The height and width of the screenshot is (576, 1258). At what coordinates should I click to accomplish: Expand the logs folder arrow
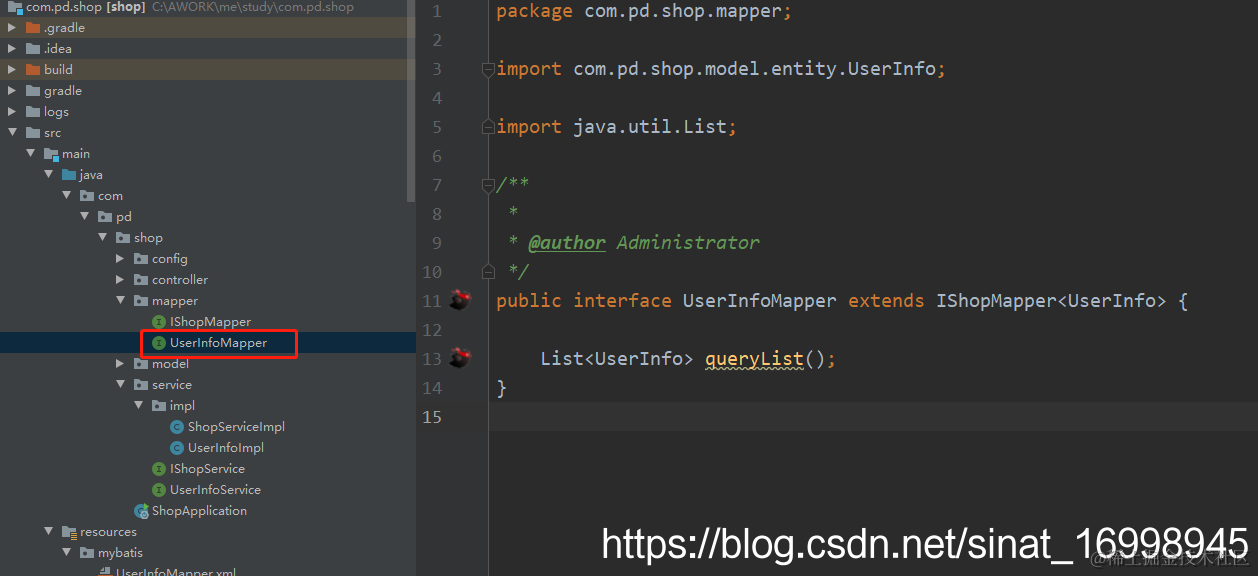(12, 112)
